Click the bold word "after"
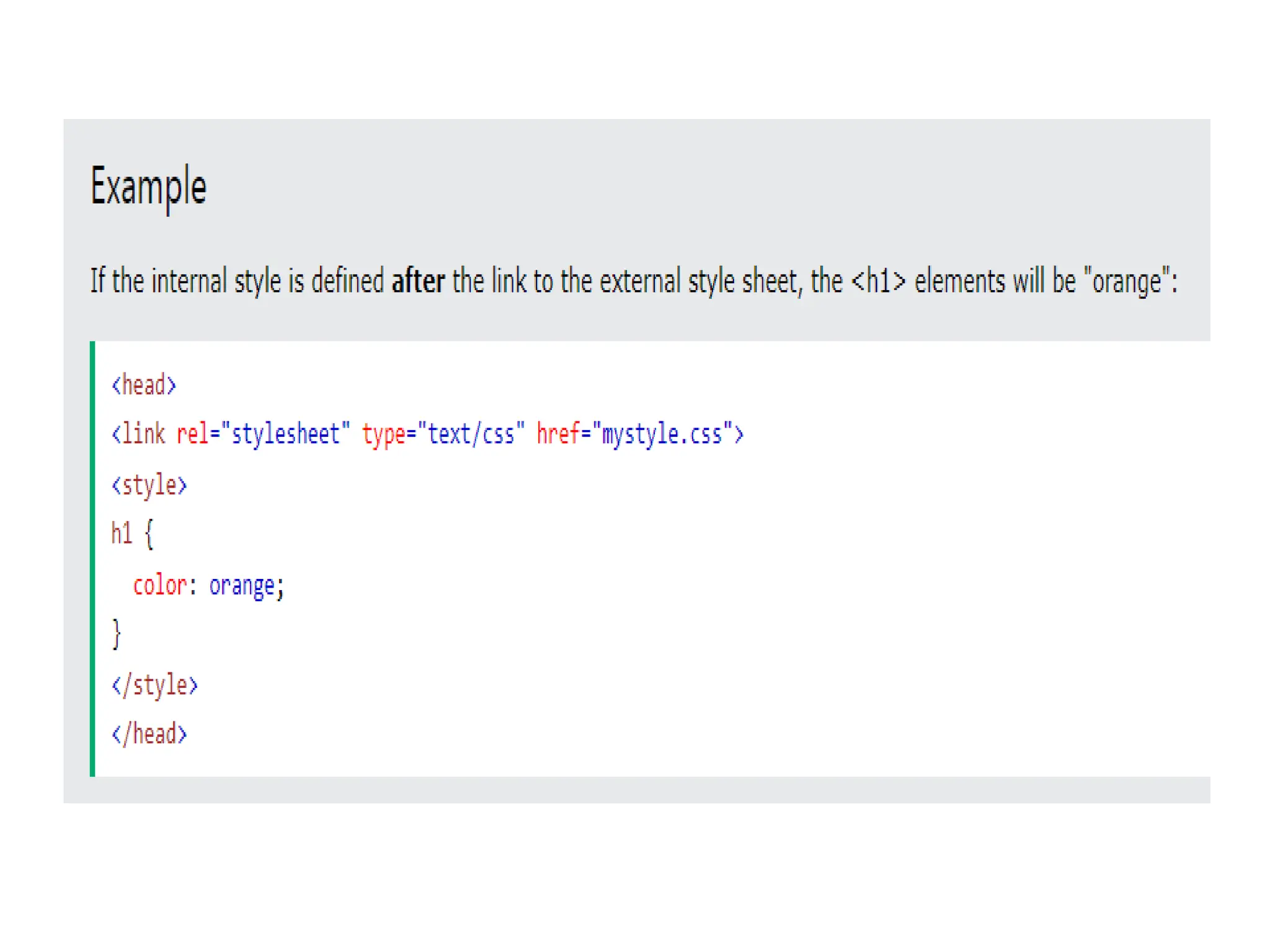This screenshot has width=1270, height=952. click(418, 281)
